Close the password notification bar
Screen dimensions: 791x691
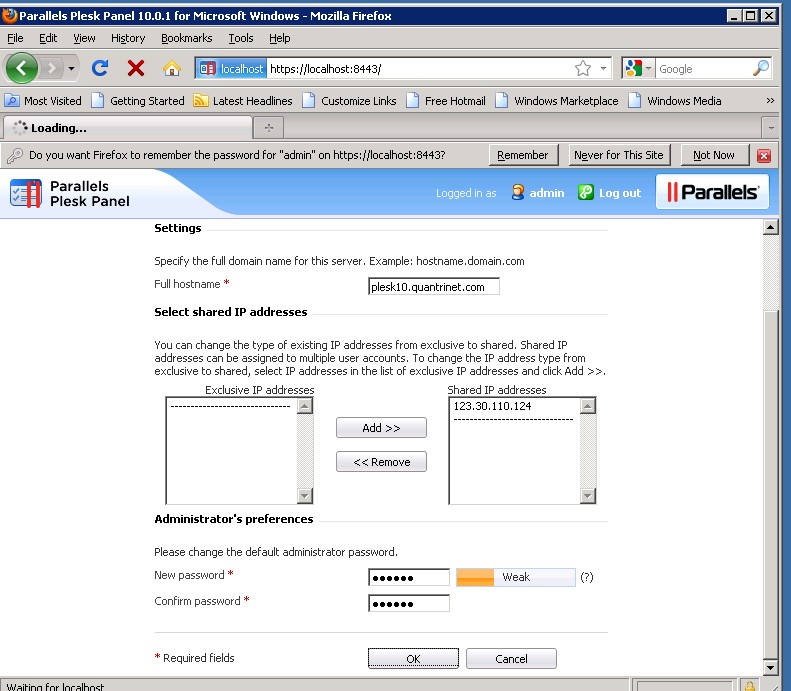click(x=764, y=155)
